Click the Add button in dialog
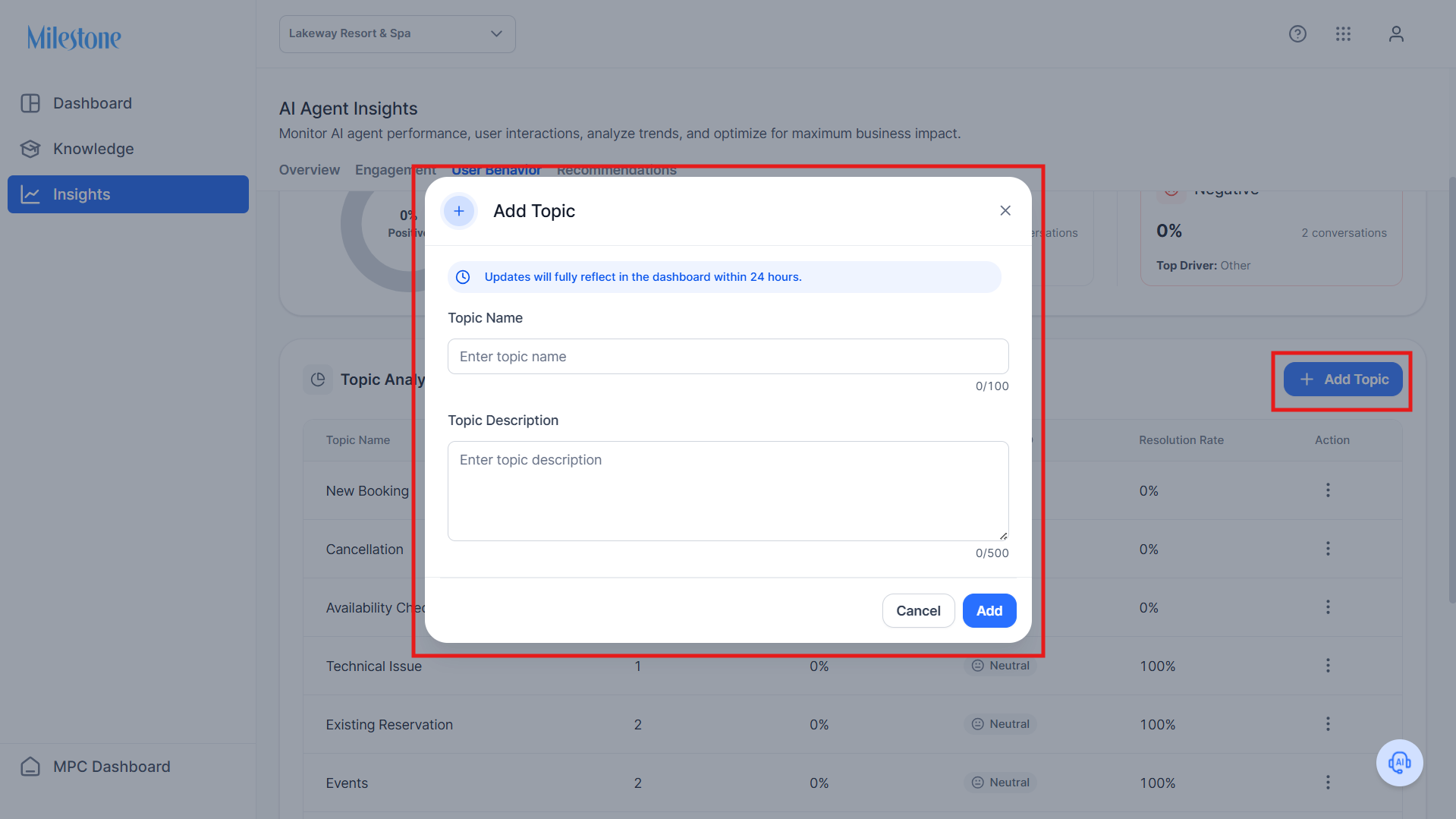This screenshot has height=819, width=1456. pyautogui.click(x=989, y=611)
